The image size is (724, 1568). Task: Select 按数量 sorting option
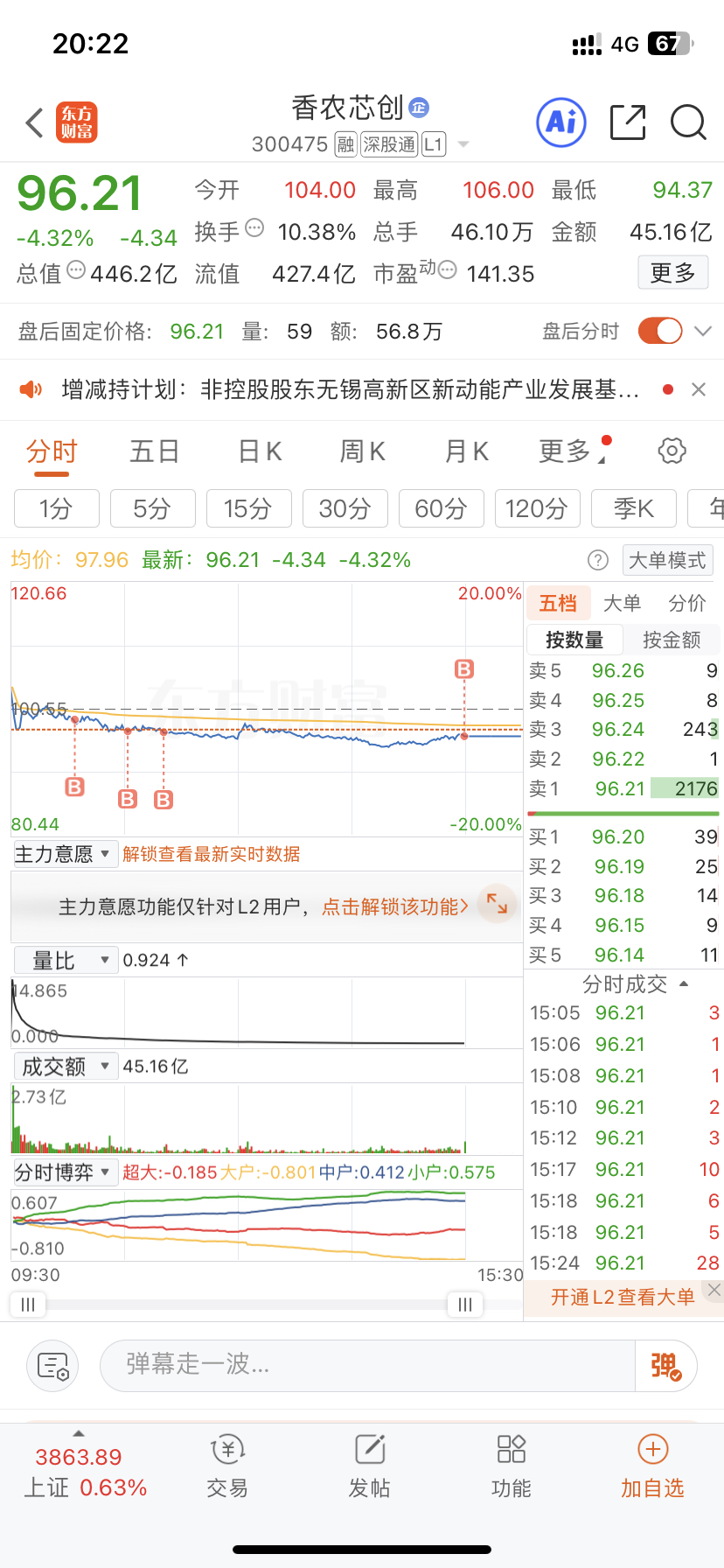[x=574, y=640]
